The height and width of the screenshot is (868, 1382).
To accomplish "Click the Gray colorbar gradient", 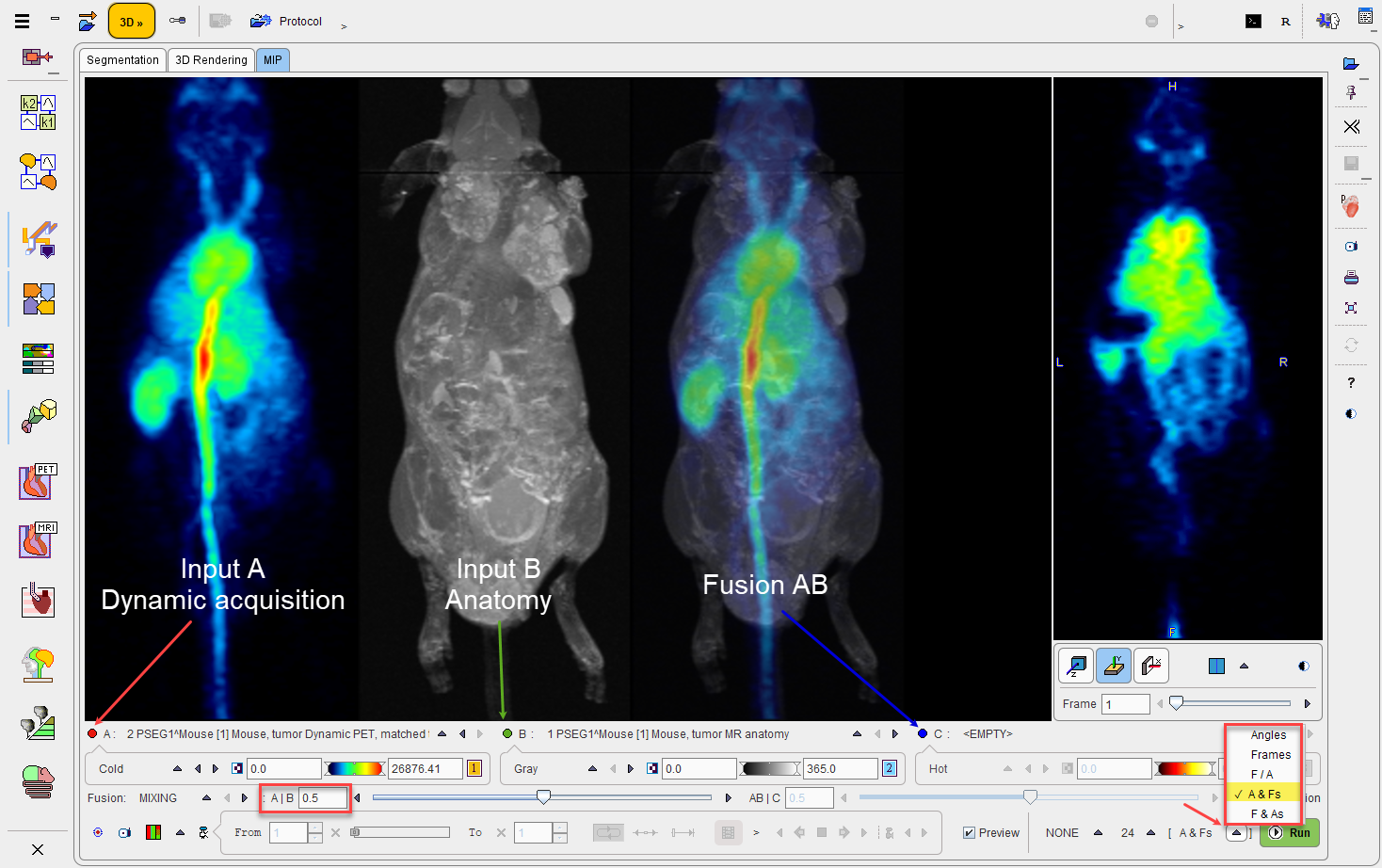I will [x=770, y=769].
